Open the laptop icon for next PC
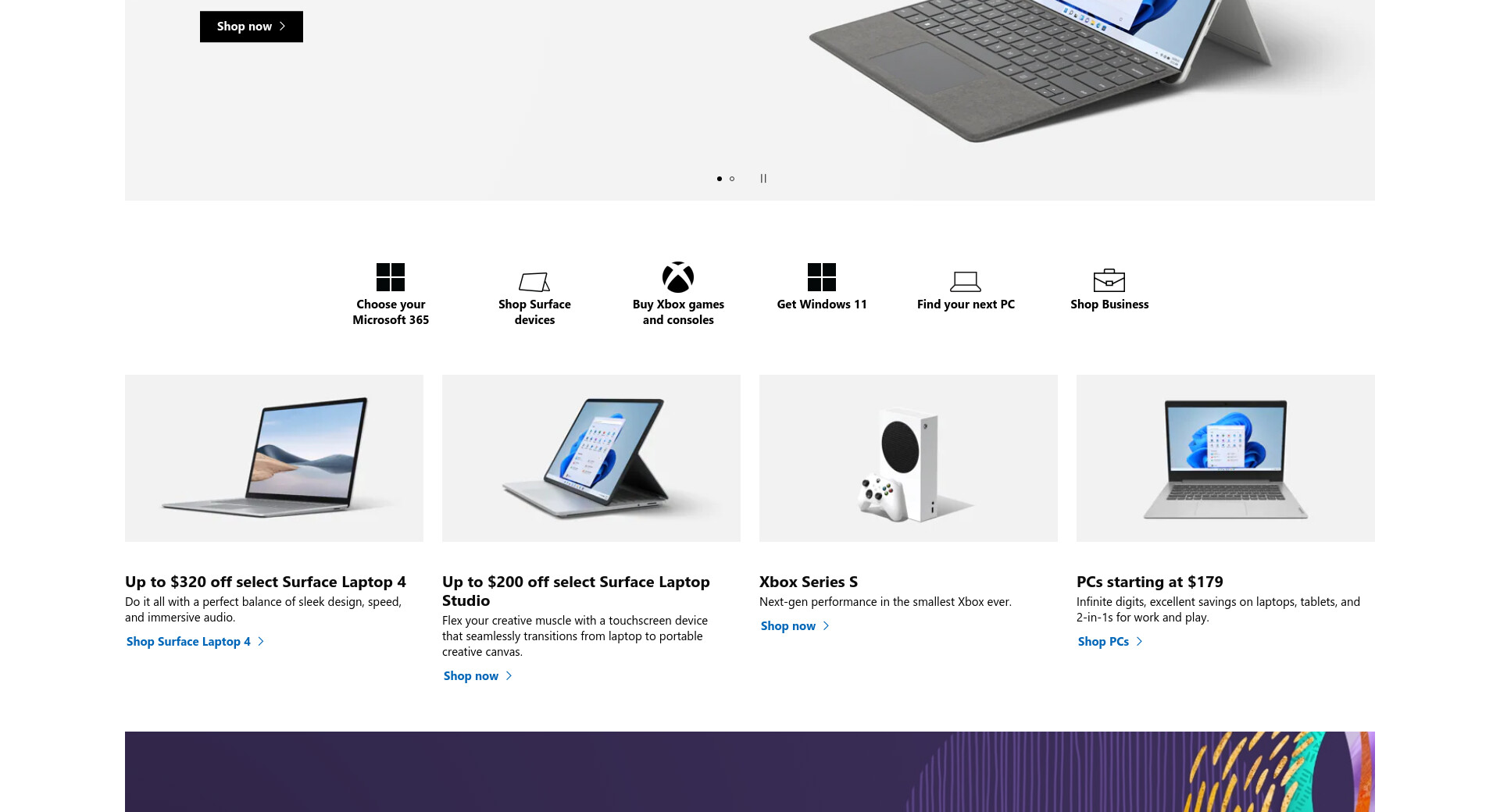The height and width of the screenshot is (812, 1500). (x=966, y=281)
